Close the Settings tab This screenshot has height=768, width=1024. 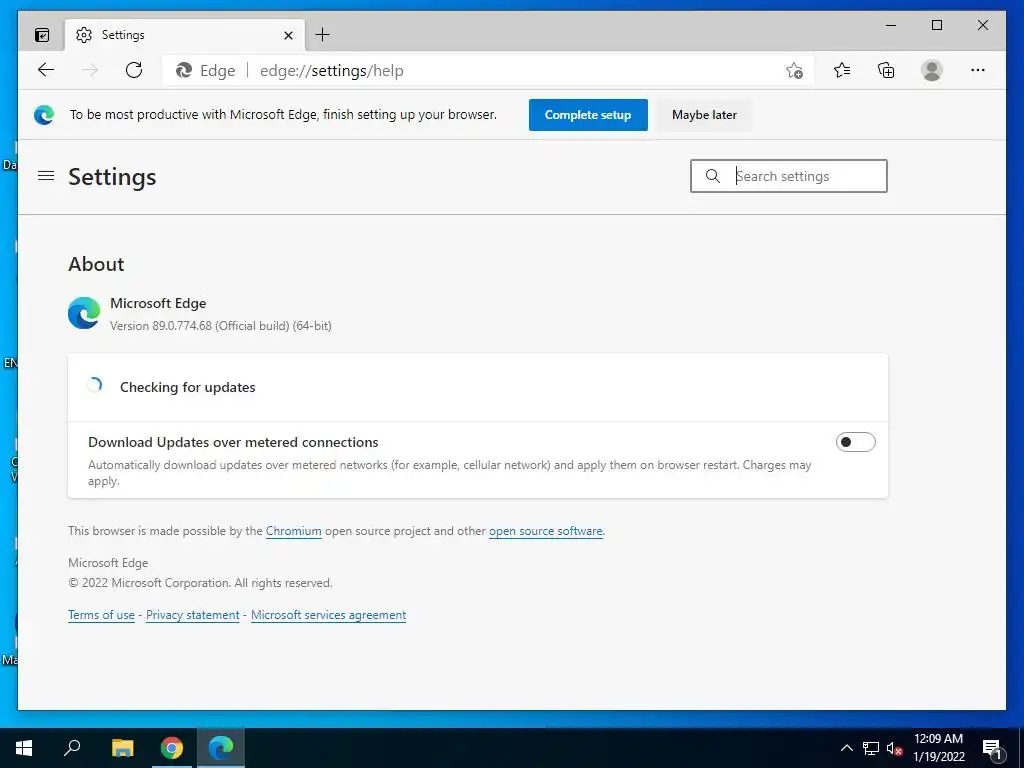pyautogui.click(x=288, y=35)
